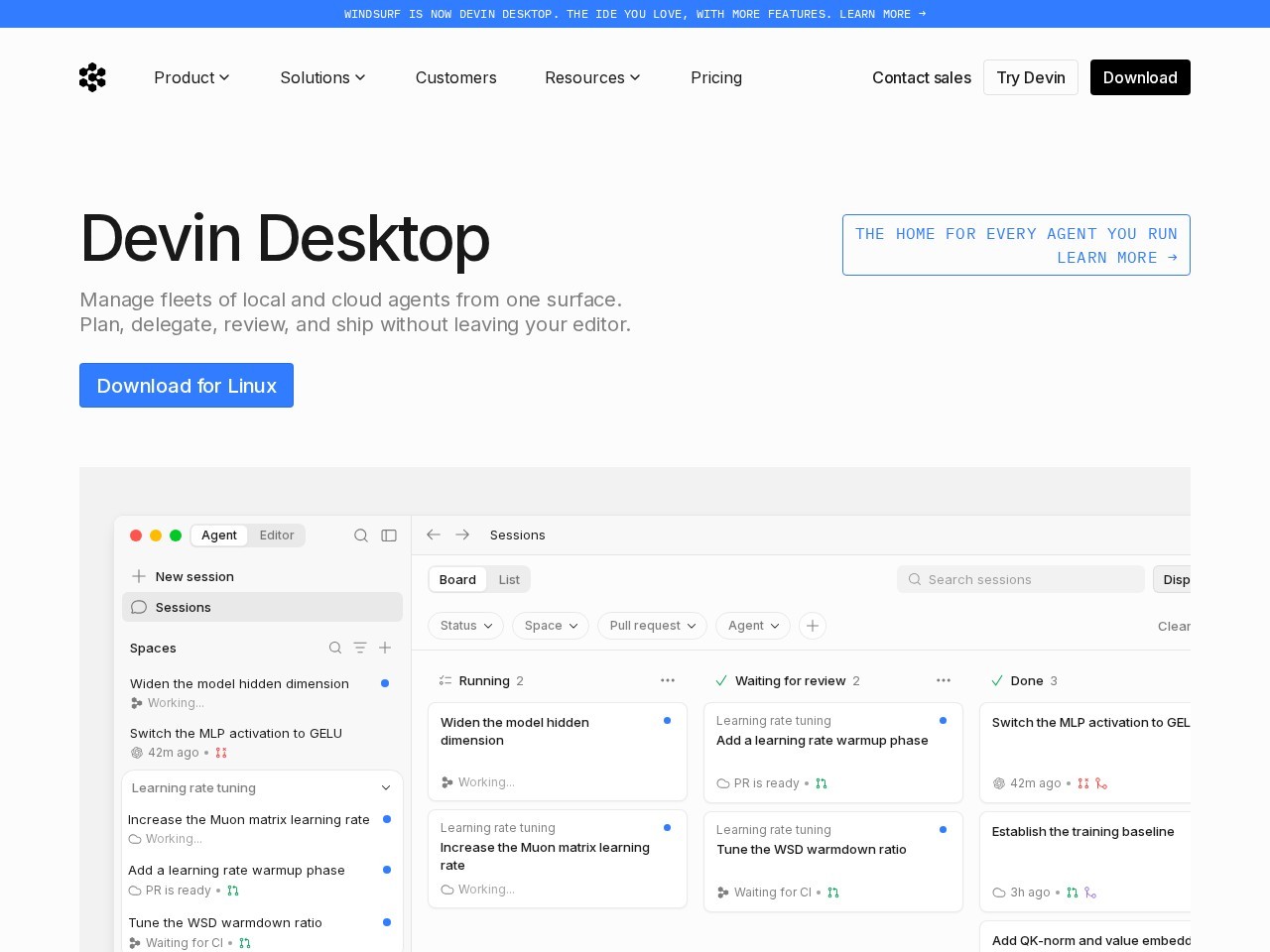
Task: Switch to Editor mode in the segmented control
Action: pos(277,535)
